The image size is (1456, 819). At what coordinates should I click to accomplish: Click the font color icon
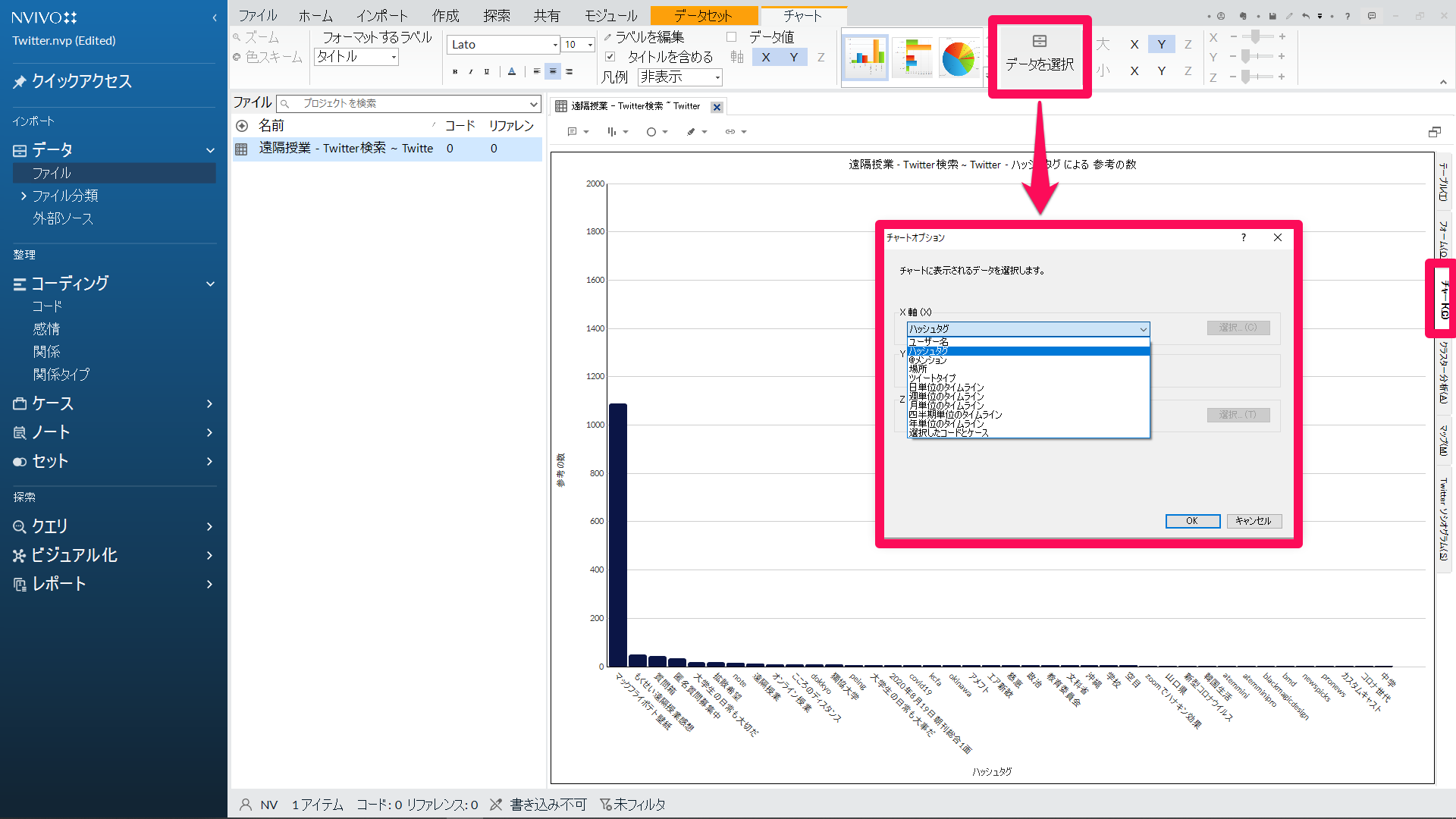(512, 71)
